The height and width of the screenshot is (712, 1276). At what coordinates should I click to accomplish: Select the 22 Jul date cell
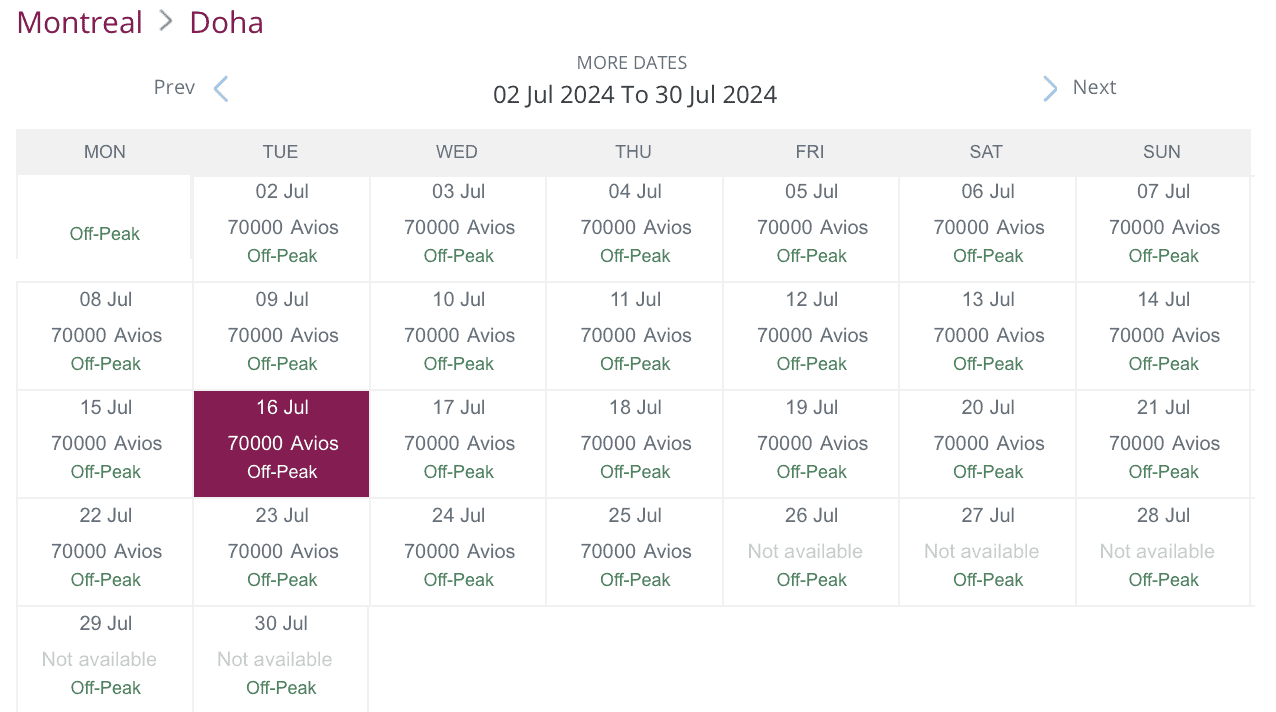(105, 551)
